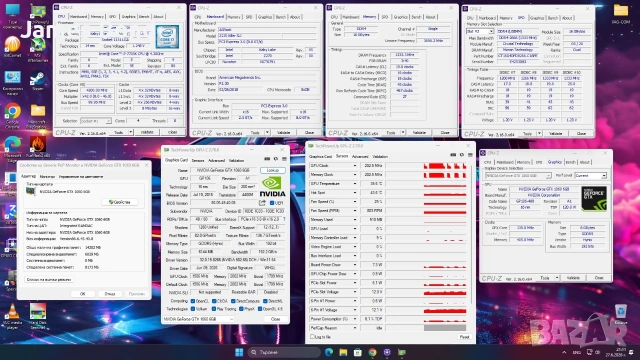Enable Log to file in GPU-Z Sensors
This screenshot has width=640, height=360.
[312, 337]
